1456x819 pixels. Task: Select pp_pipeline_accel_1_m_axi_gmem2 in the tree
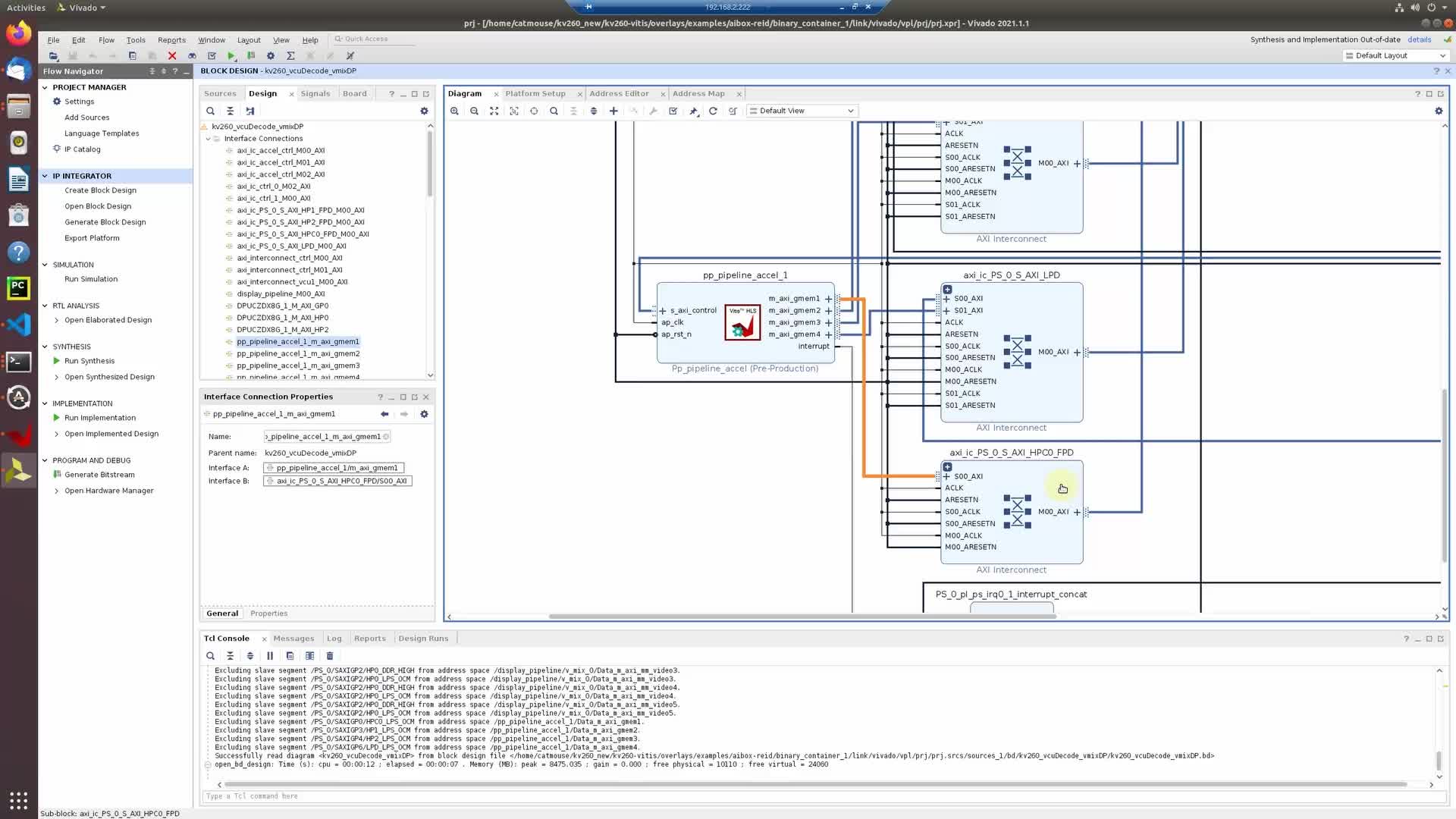point(298,353)
